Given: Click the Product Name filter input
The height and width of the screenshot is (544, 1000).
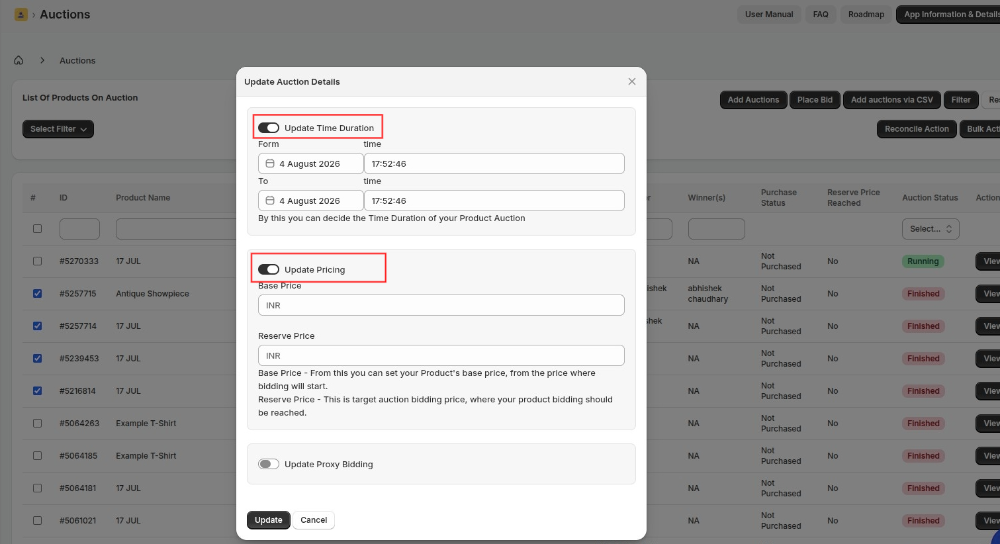Looking at the screenshot, I should (x=176, y=229).
